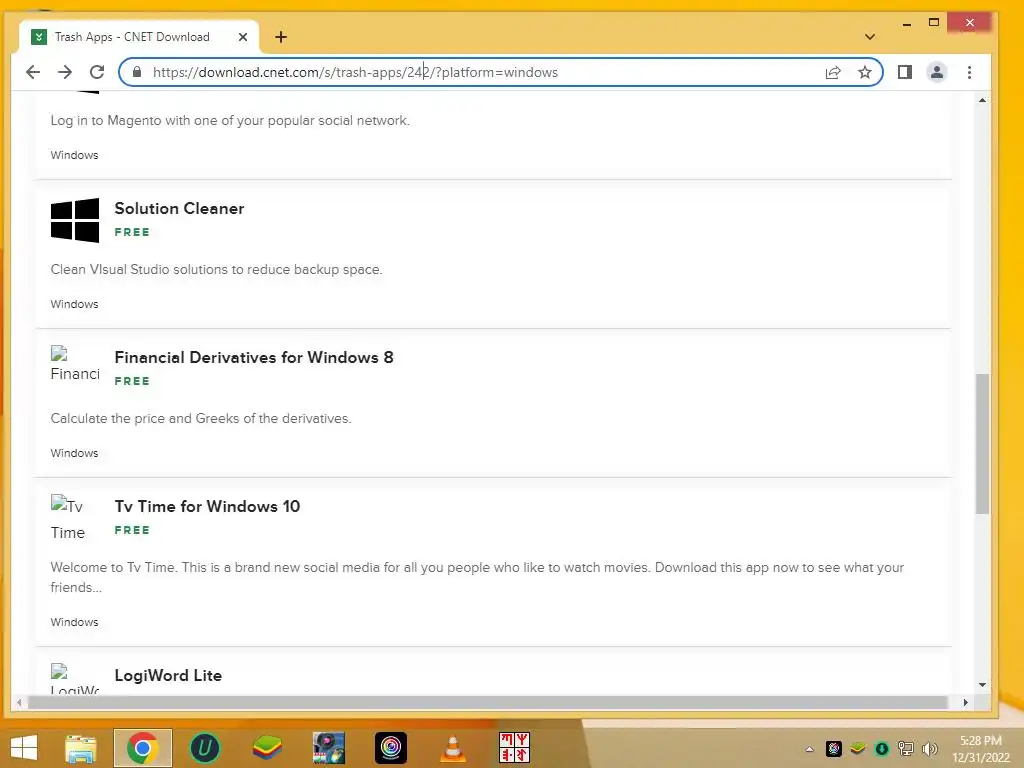Open the Solution Cleaner listing
Viewport: 1024px width, 768px height.
click(179, 208)
